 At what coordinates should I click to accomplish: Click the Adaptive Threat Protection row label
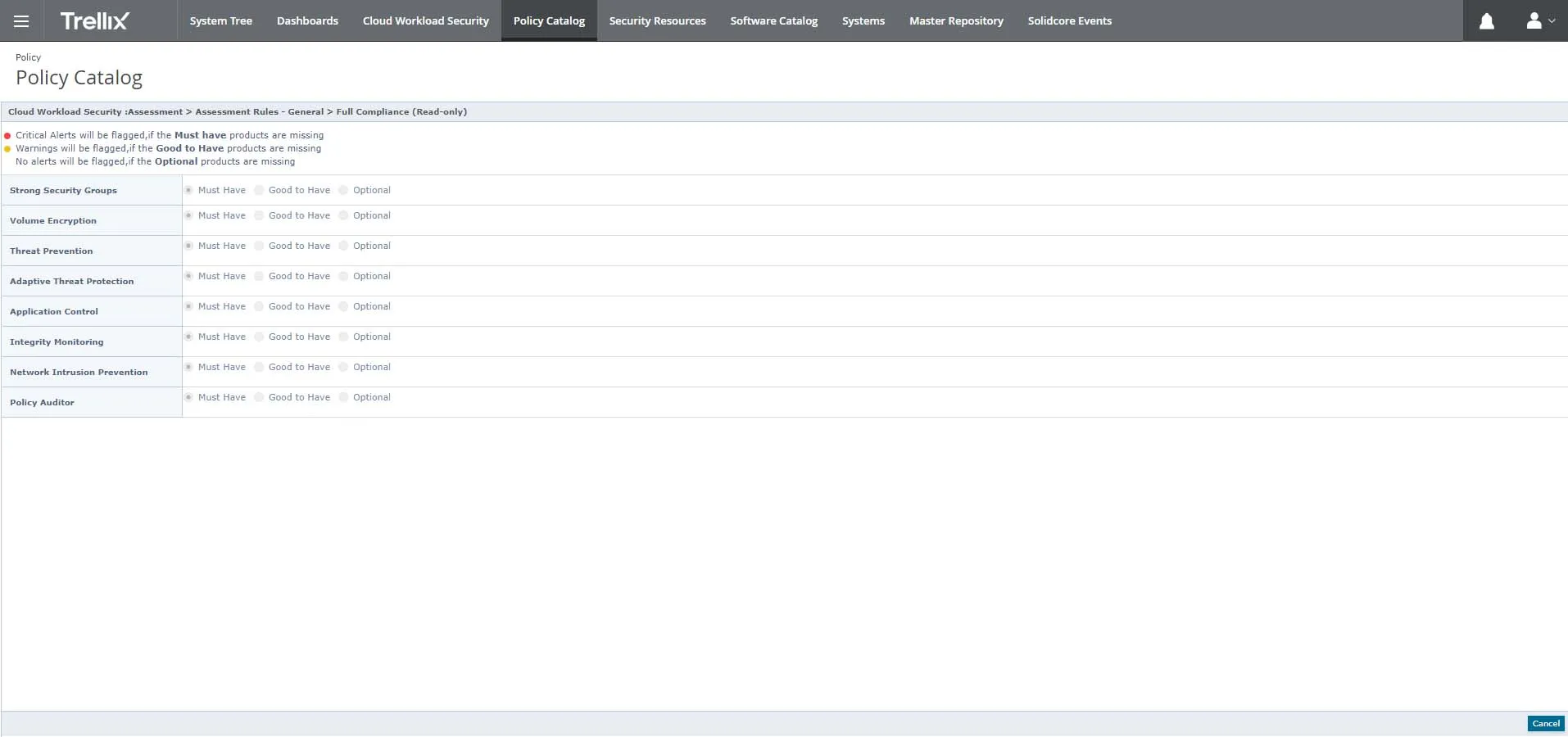(71, 282)
